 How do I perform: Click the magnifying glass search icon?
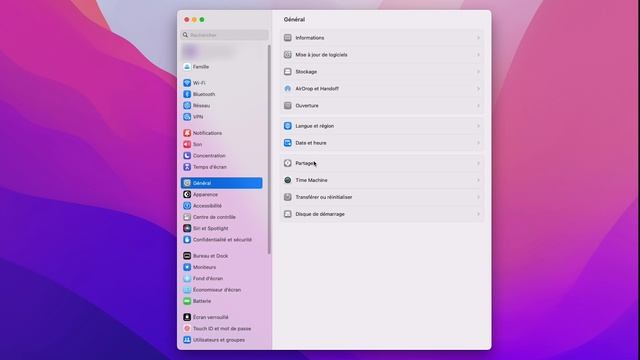click(x=185, y=35)
